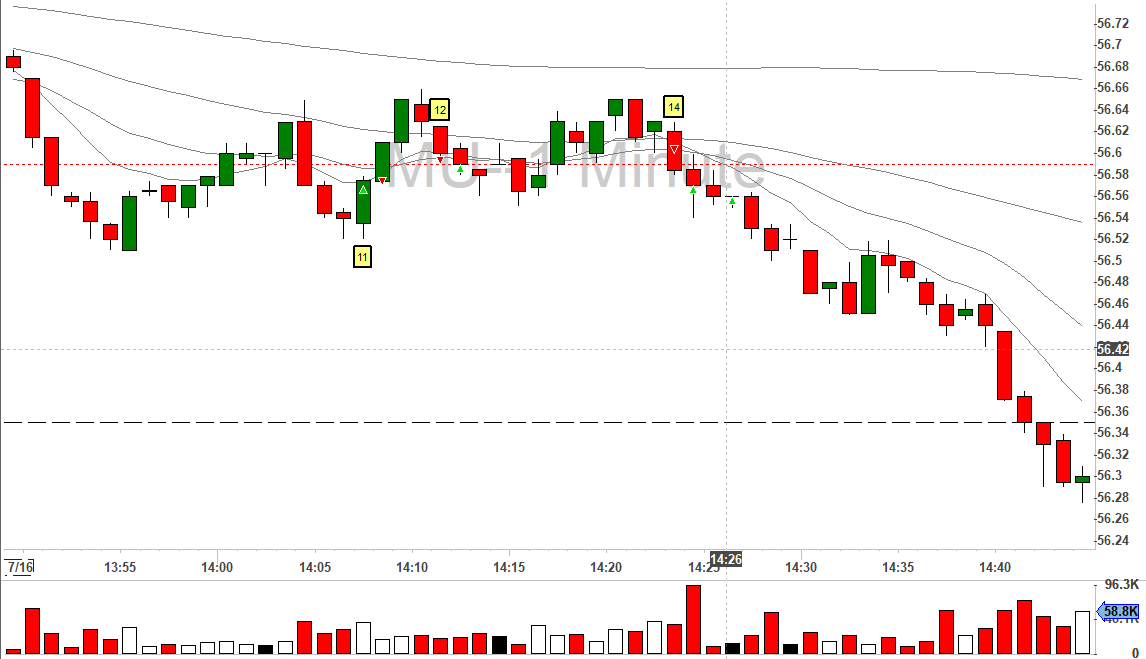This screenshot has width=1146, height=659.
Task: Click the tall green candle near 14:33
Action: [x=868, y=284]
